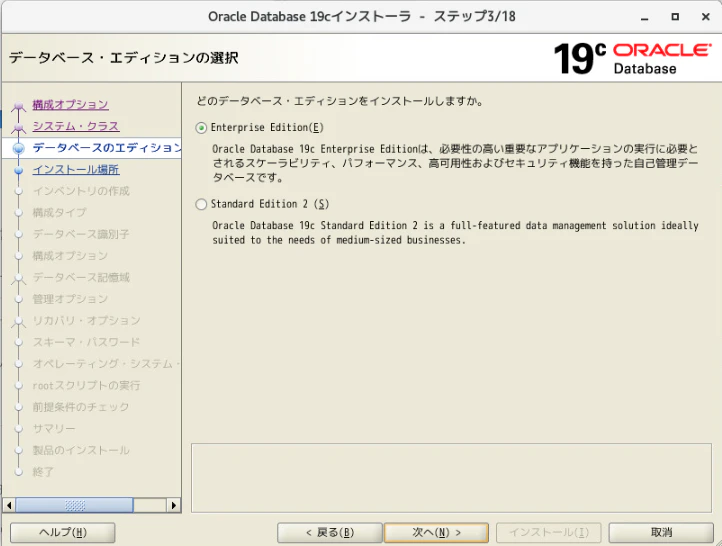Choose the Standard Edition 2 radio button

click(x=201, y=204)
